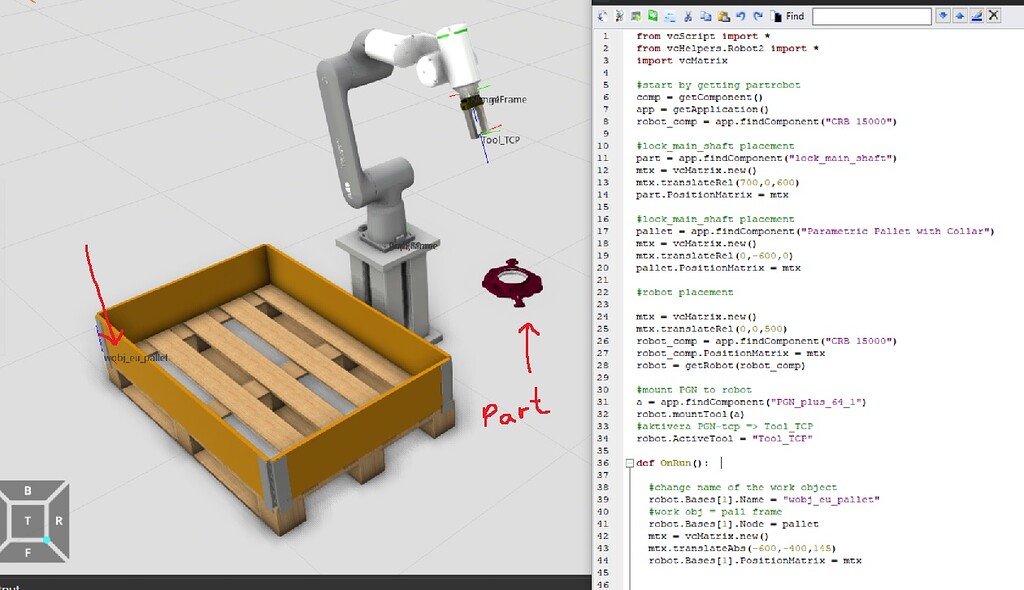This screenshot has width=1024, height=590.
Task: Click inside the Find search field
Action: coord(870,16)
